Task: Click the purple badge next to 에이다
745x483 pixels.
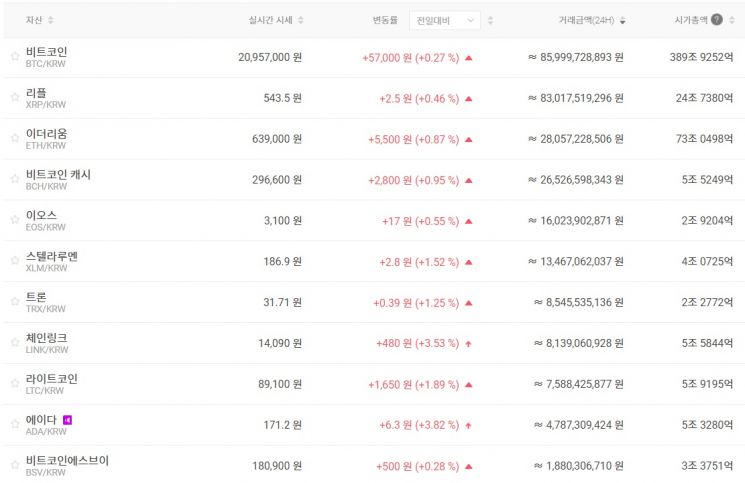Action: [x=67, y=420]
